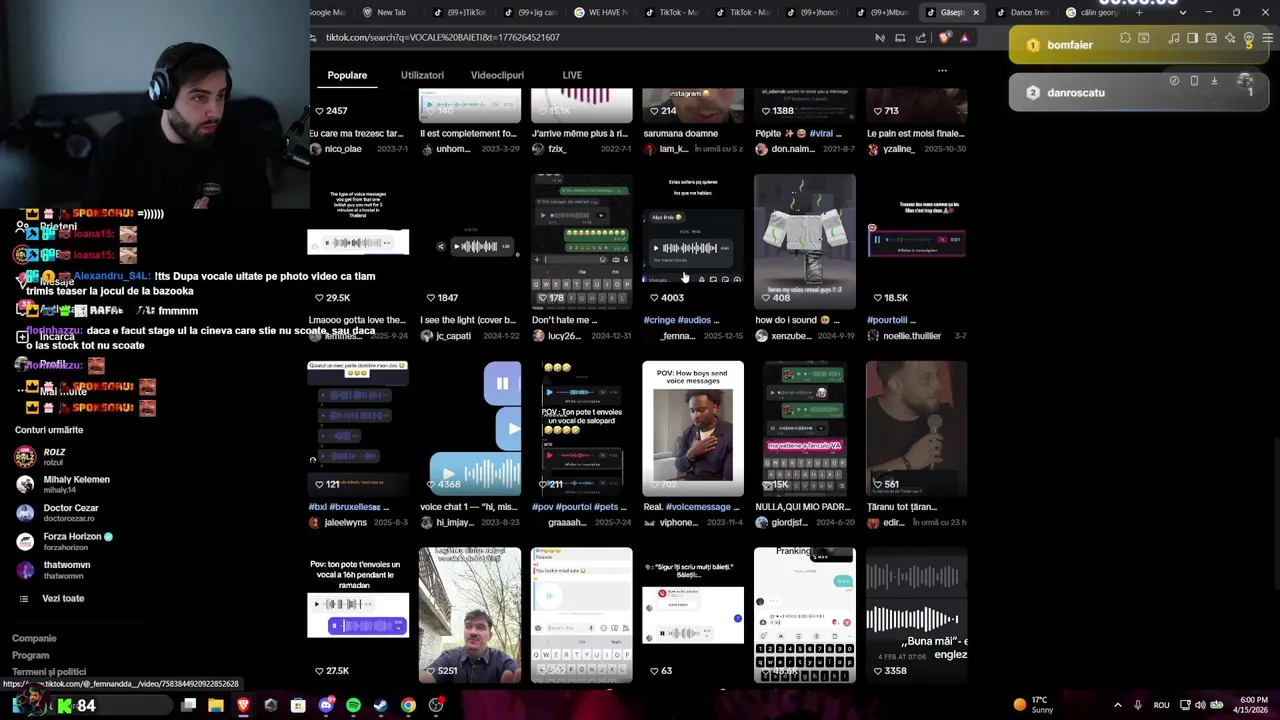Open the POV: How boys send voice messages video

coord(693,428)
